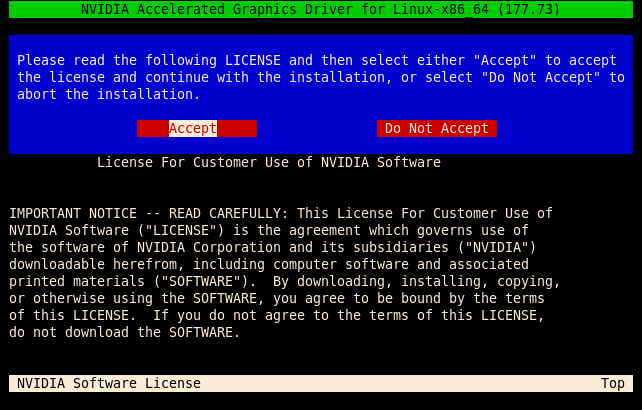Viewport: 642px width, 410px height.
Task: Click the 'downloadable herefrom, including computer software' line
Action: click(x=269, y=264)
